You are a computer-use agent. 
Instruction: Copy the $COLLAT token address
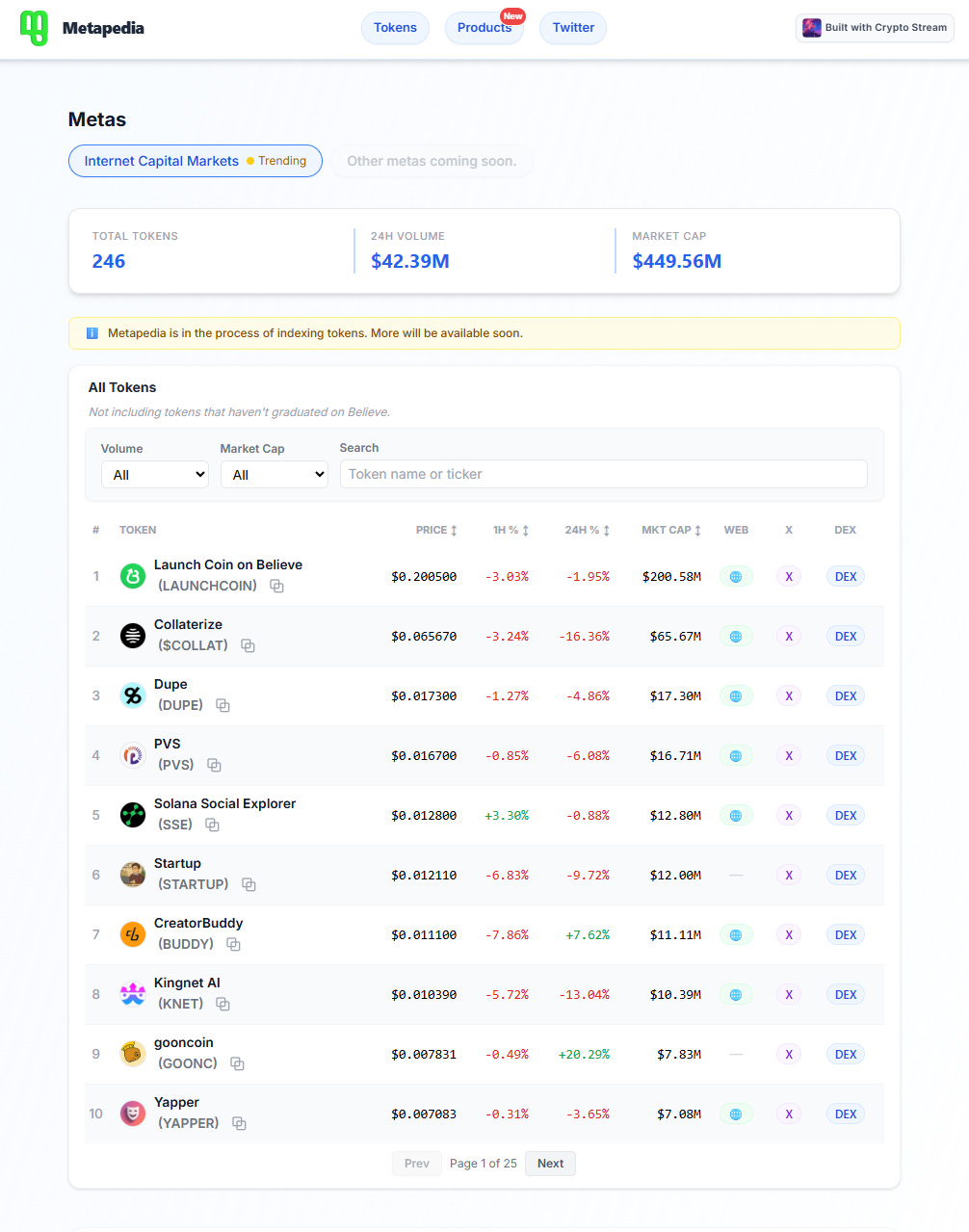pos(248,645)
